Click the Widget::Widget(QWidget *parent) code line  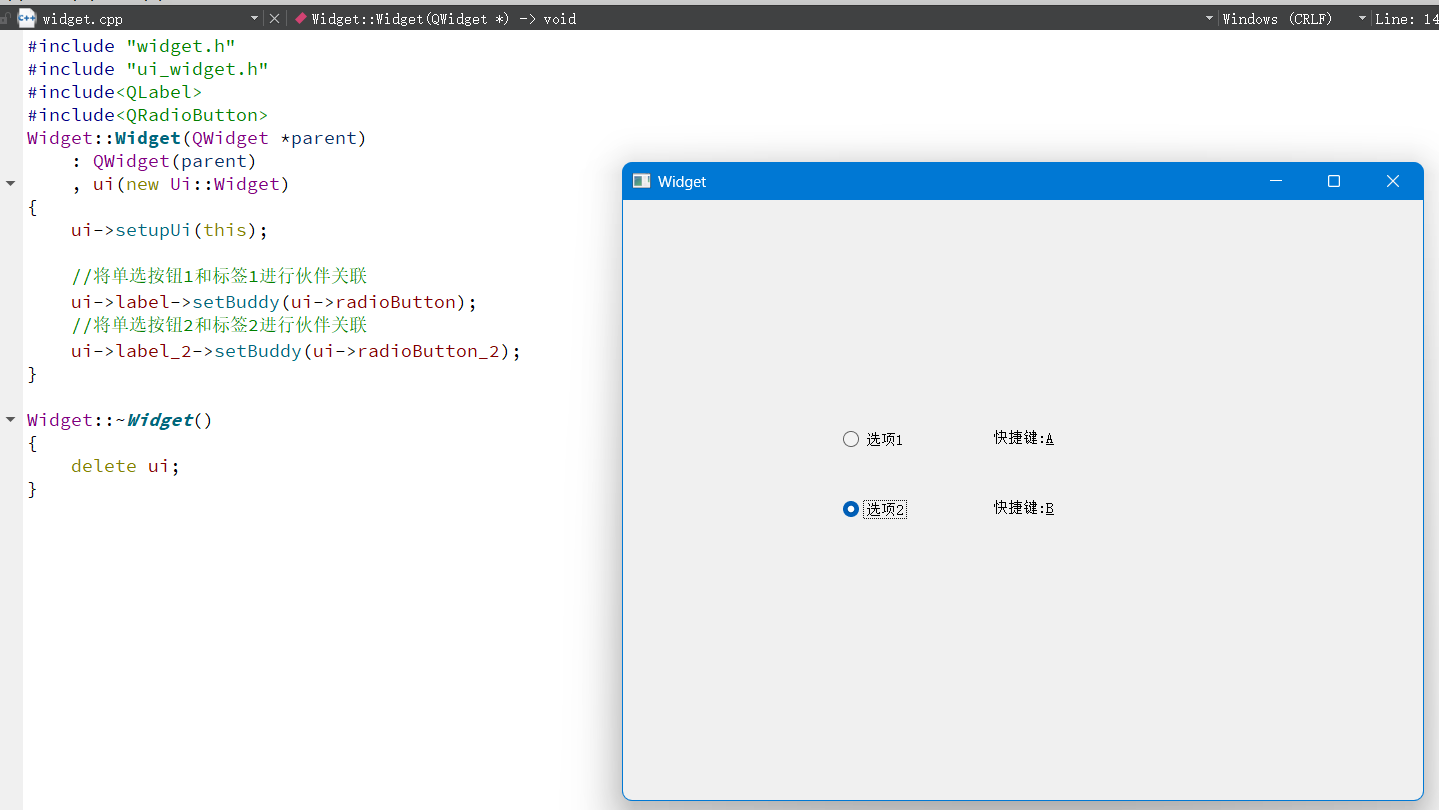pyautogui.click(x=197, y=138)
